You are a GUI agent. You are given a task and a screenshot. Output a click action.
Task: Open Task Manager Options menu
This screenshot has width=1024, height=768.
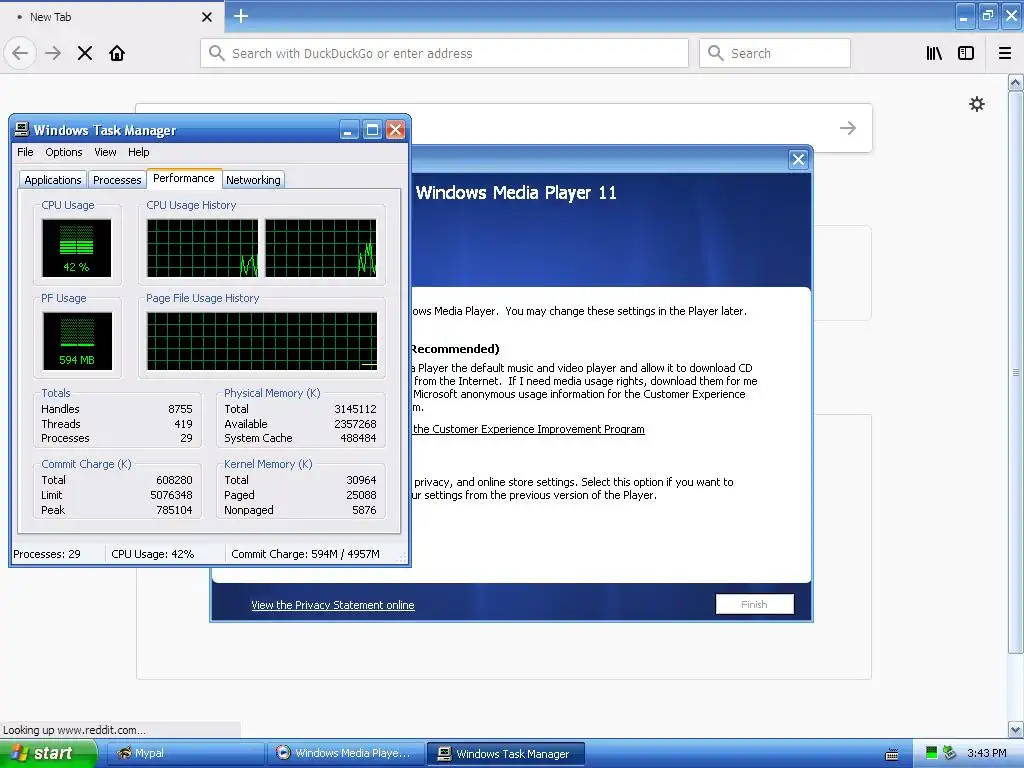pos(64,152)
